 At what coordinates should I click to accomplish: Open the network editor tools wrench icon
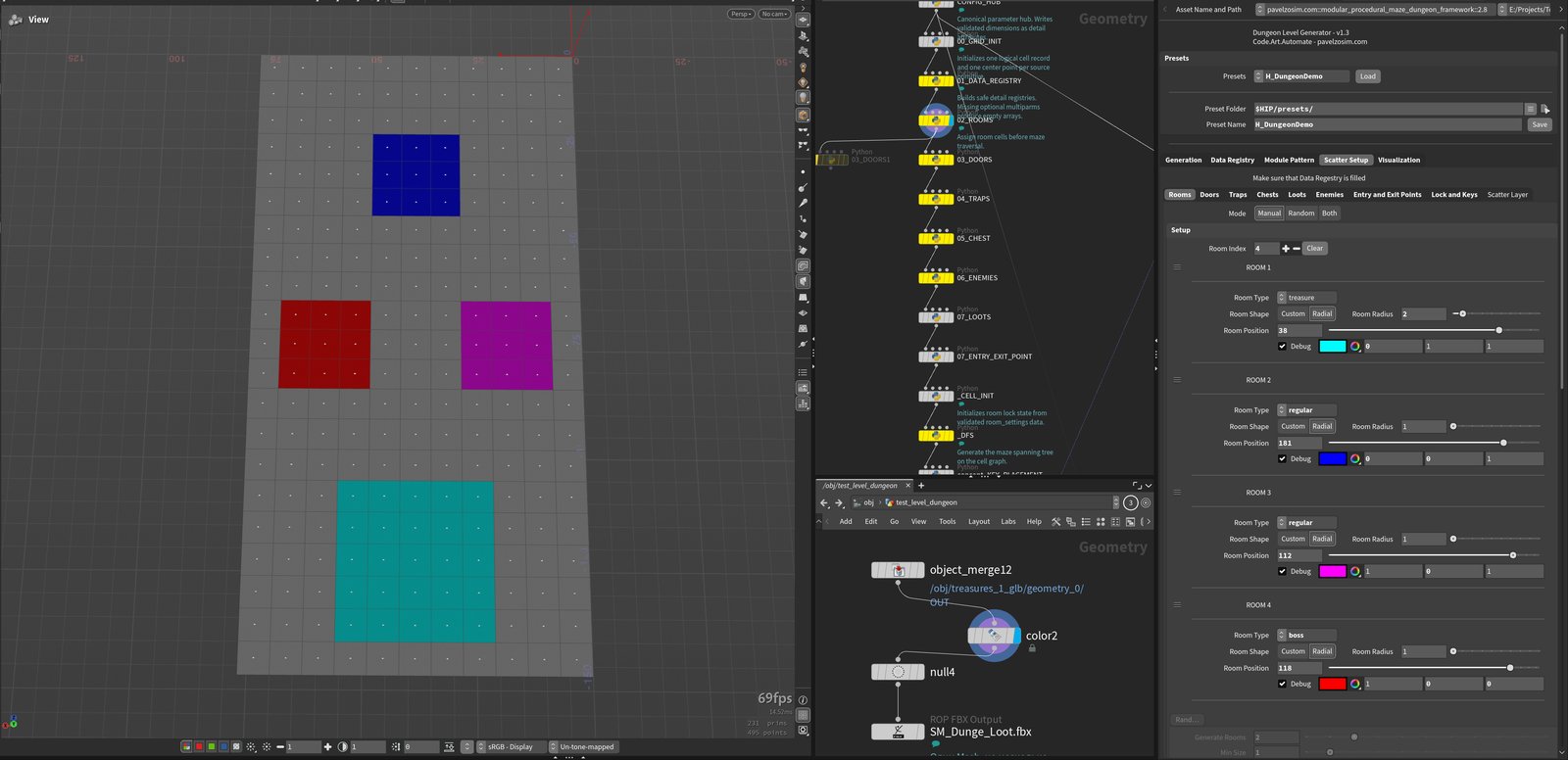pos(1055,522)
